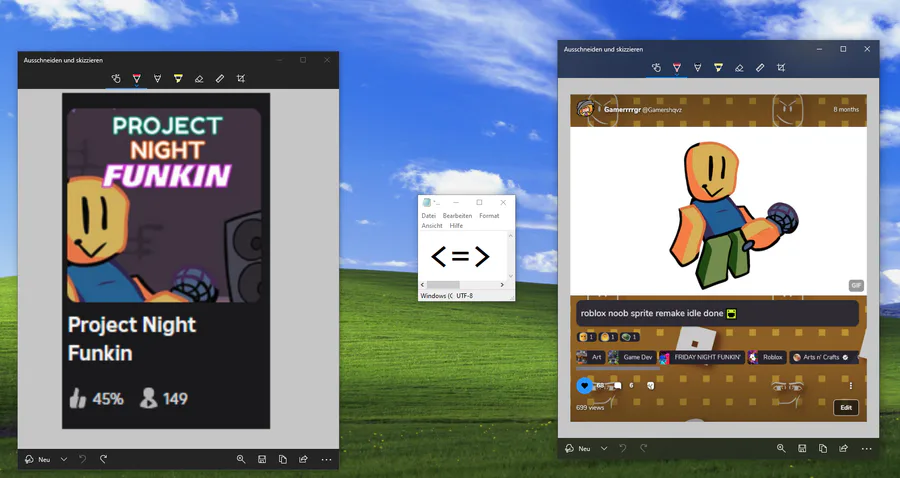Undo in Project Night Funkin window
The image size is (900, 478).
point(83,459)
